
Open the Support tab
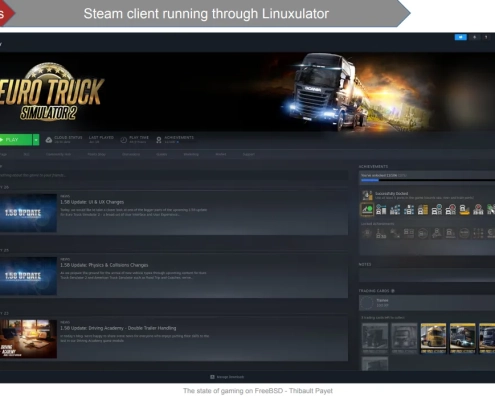tap(249, 154)
